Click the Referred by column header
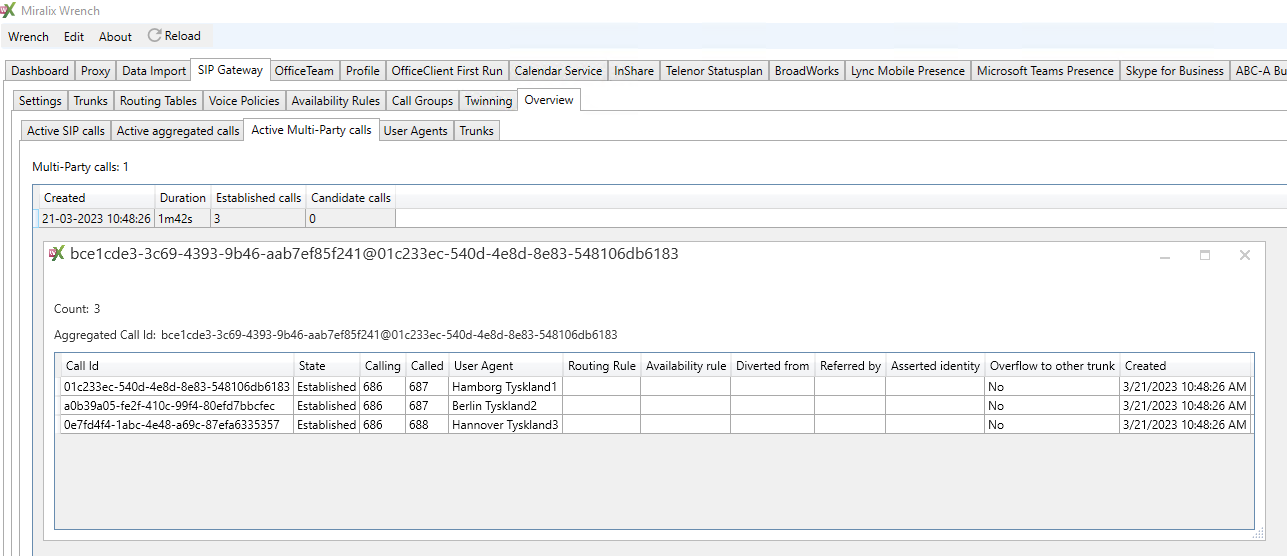The height and width of the screenshot is (556, 1287). click(850, 366)
